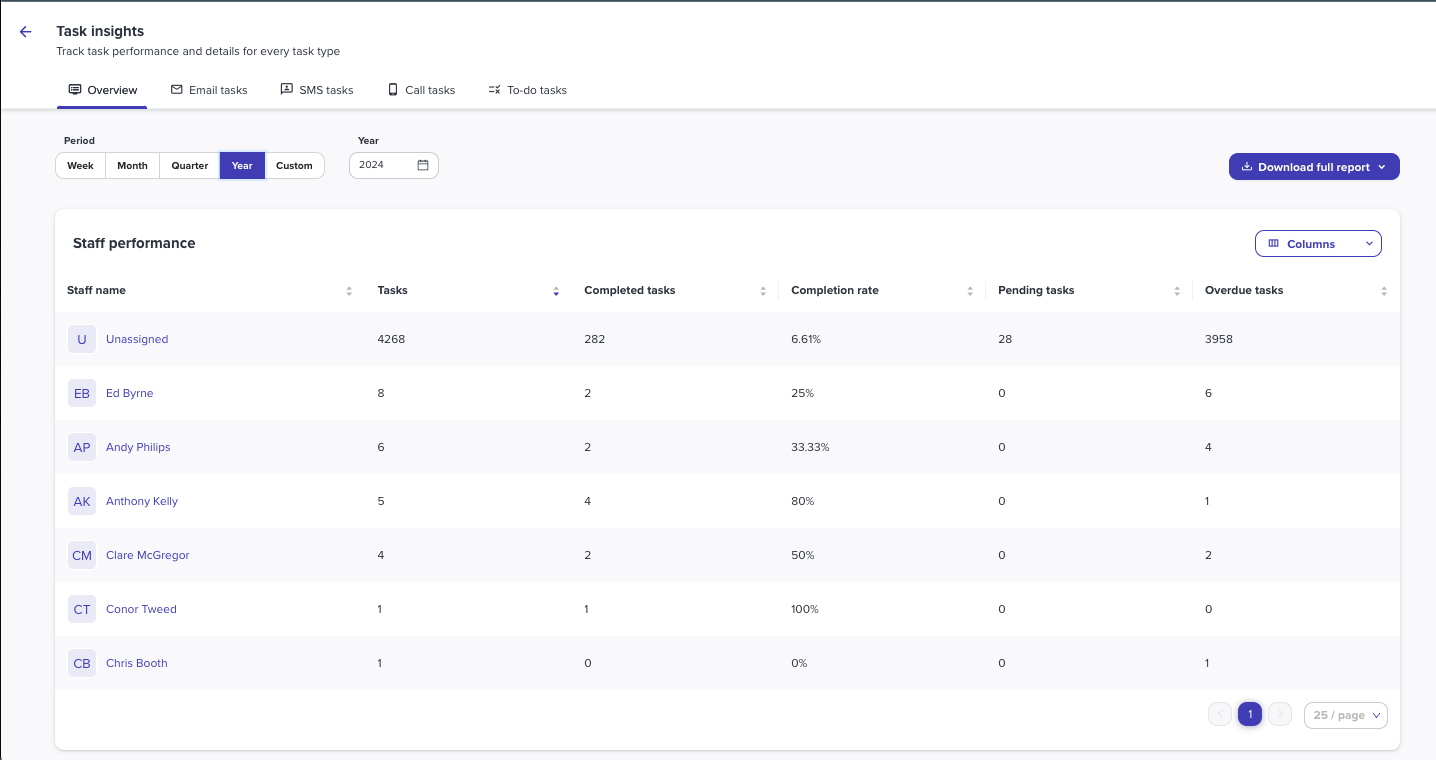Click the Year 2024 input field

(x=394, y=165)
